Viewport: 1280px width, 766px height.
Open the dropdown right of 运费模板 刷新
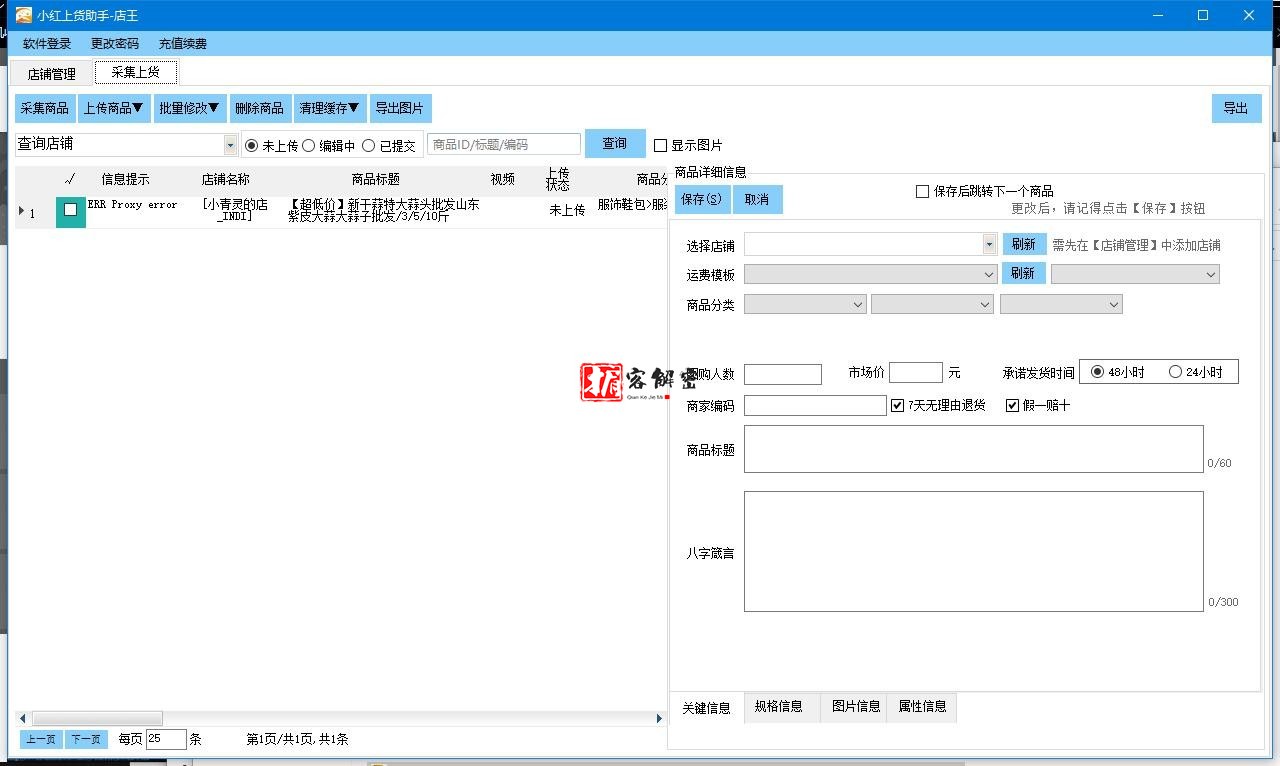[1135, 274]
